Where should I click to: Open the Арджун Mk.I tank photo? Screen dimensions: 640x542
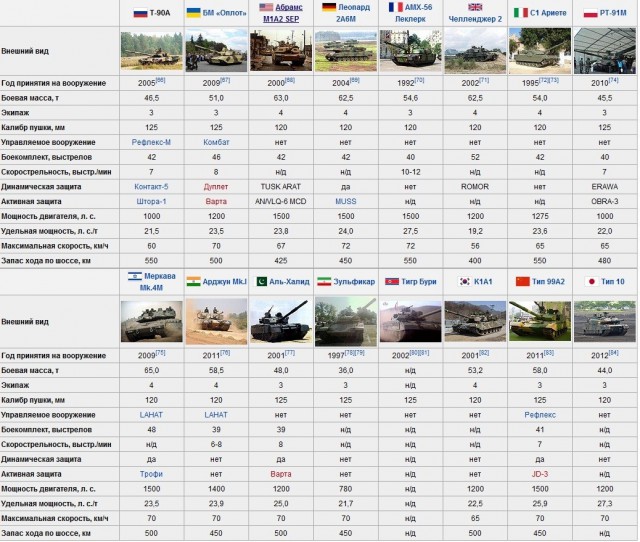(x=216, y=322)
